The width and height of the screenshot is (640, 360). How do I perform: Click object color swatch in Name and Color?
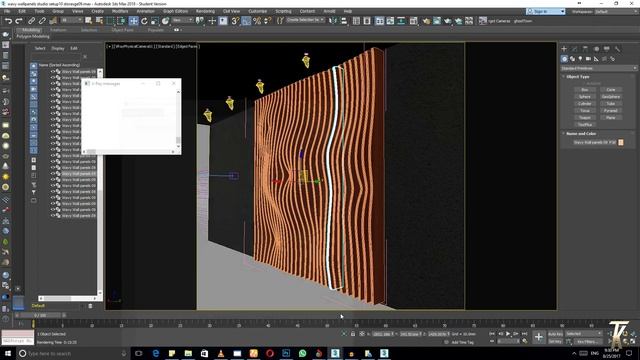(x=621, y=142)
